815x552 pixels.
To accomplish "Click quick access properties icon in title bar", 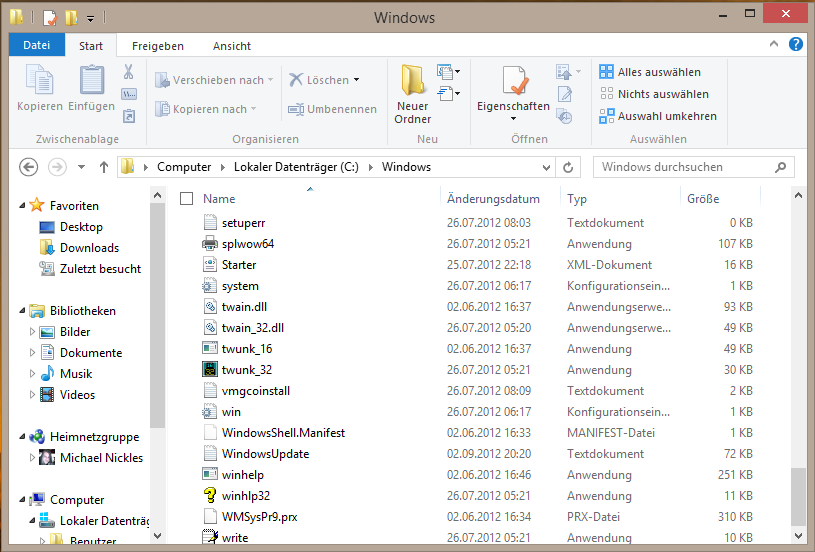I will point(50,18).
